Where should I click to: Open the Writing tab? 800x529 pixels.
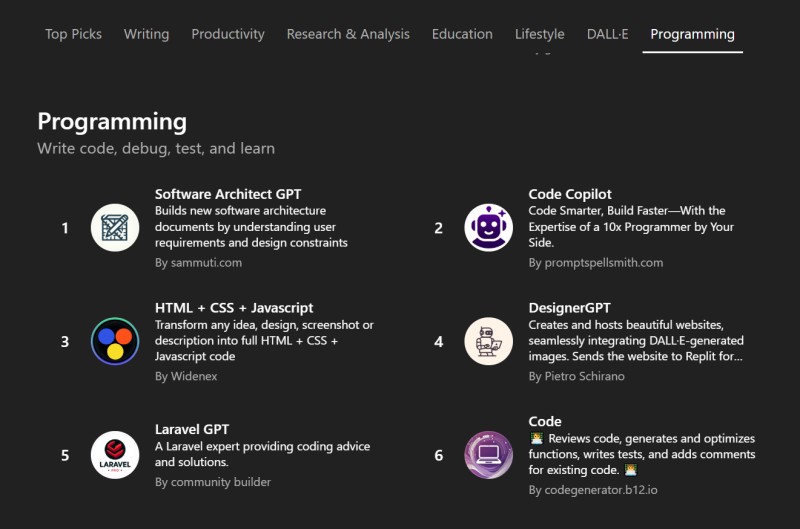146,34
